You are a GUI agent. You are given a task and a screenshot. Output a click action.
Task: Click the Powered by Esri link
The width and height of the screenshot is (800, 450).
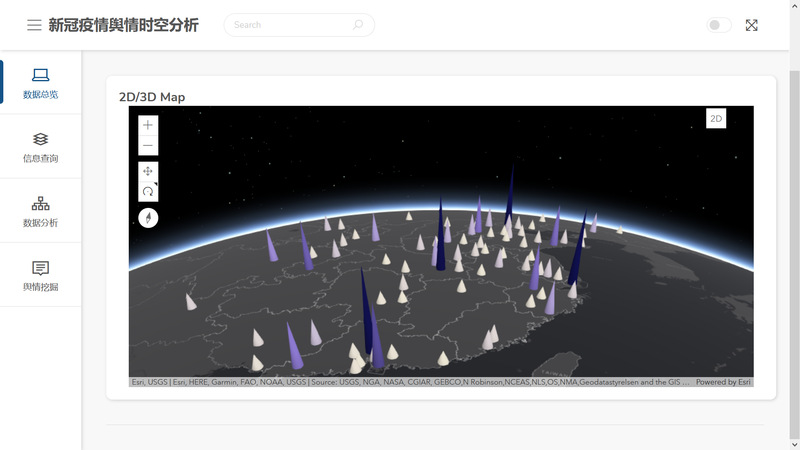point(723,382)
